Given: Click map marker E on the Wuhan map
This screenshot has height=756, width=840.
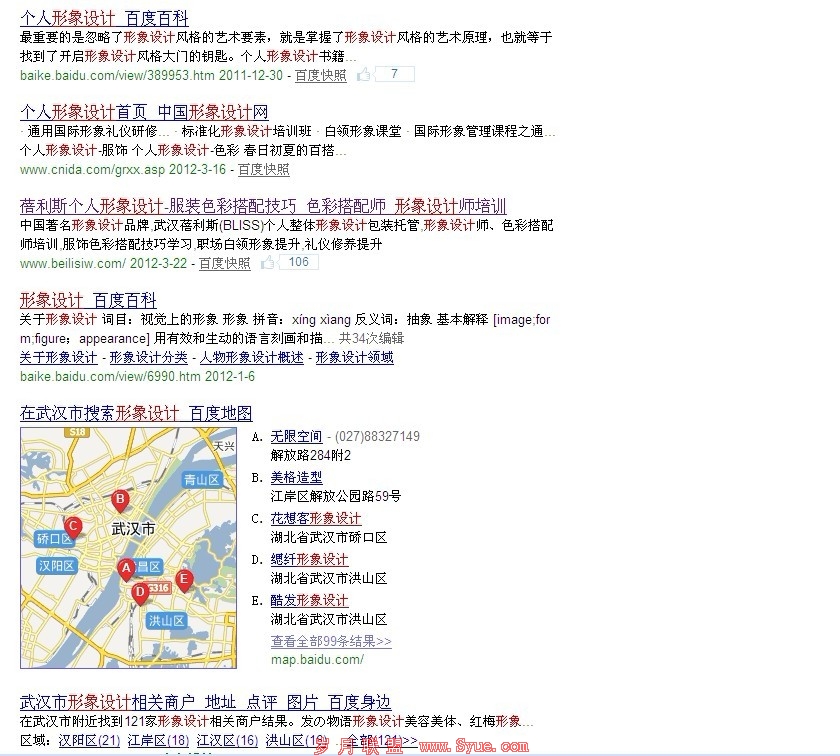Looking at the screenshot, I should pyautogui.click(x=184, y=580).
